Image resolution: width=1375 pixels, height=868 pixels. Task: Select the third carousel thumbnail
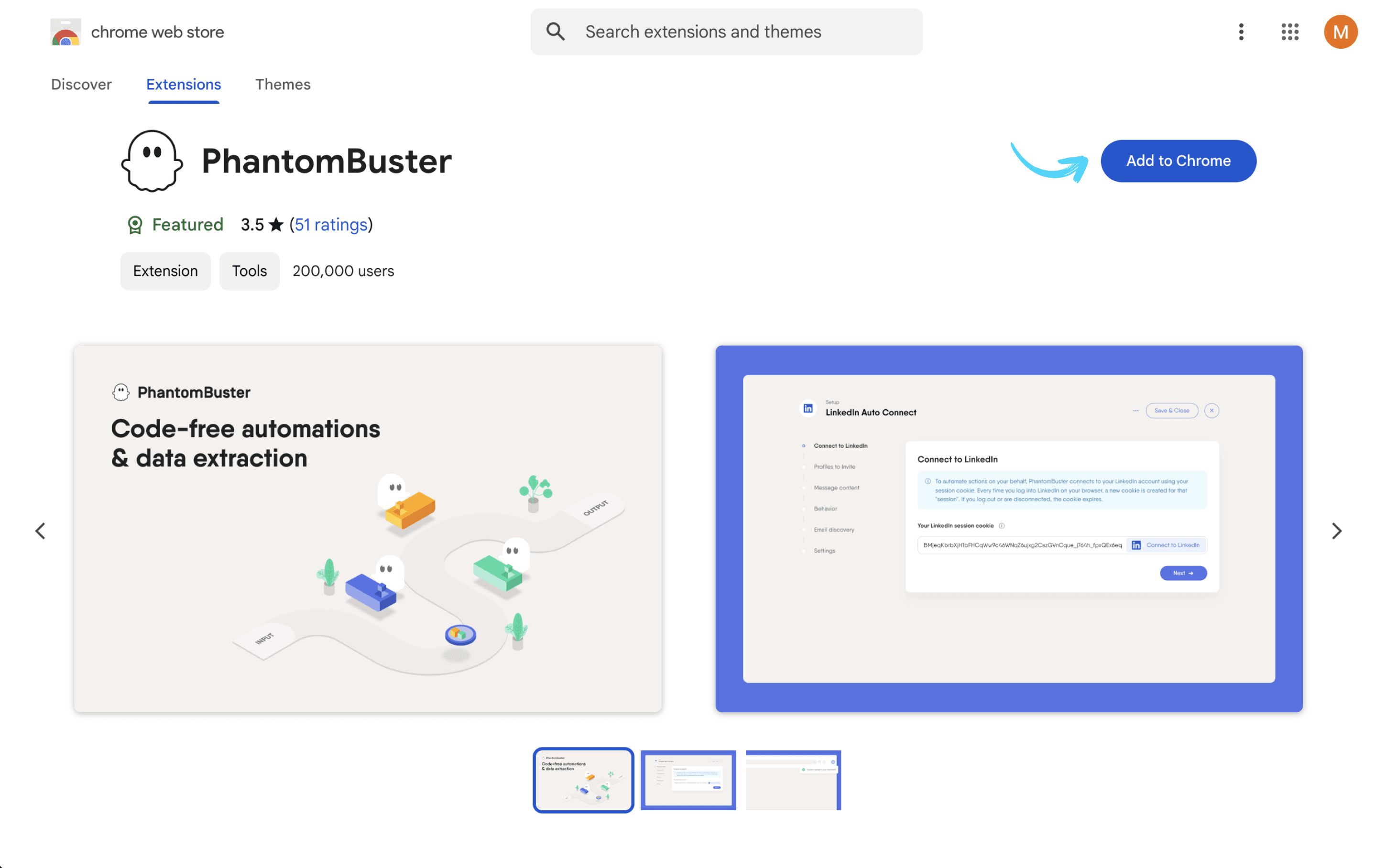click(793, 780)
